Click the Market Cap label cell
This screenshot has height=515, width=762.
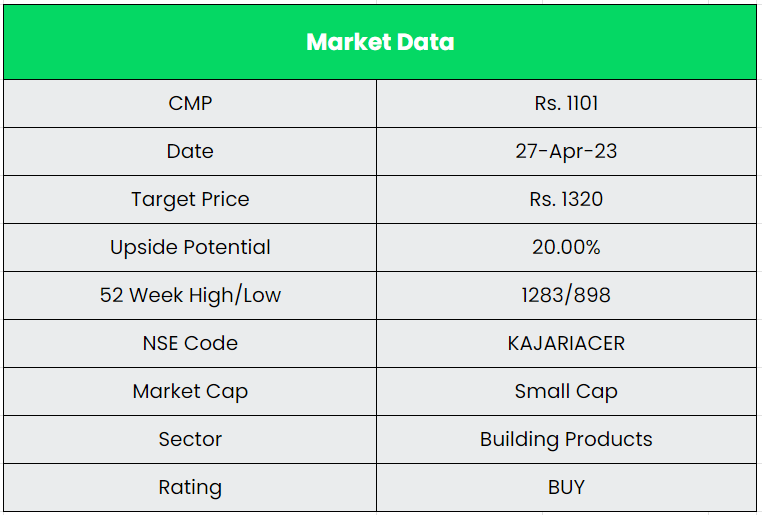(190, 391)
